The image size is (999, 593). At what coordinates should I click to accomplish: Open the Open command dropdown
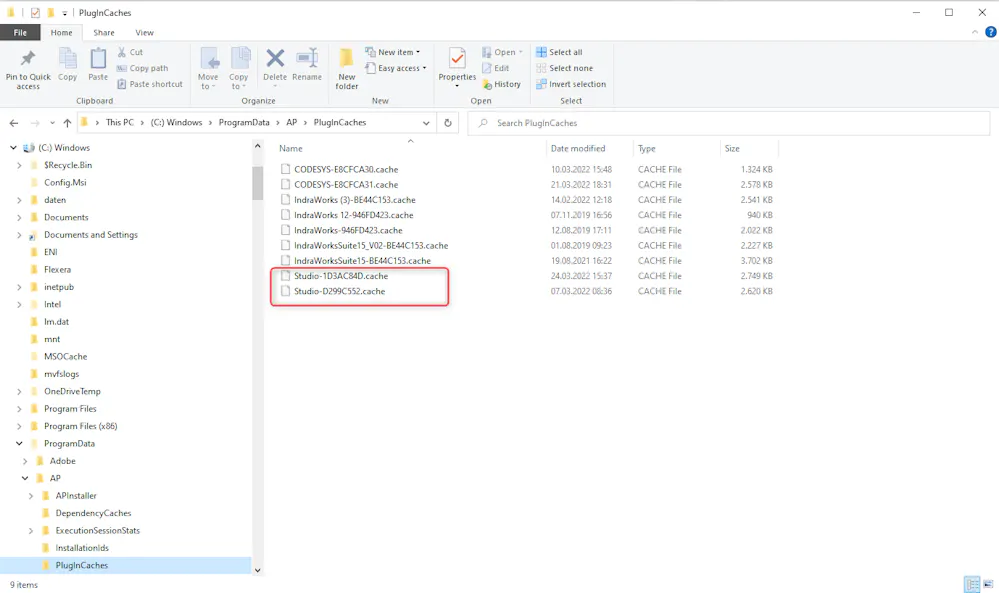502,52
